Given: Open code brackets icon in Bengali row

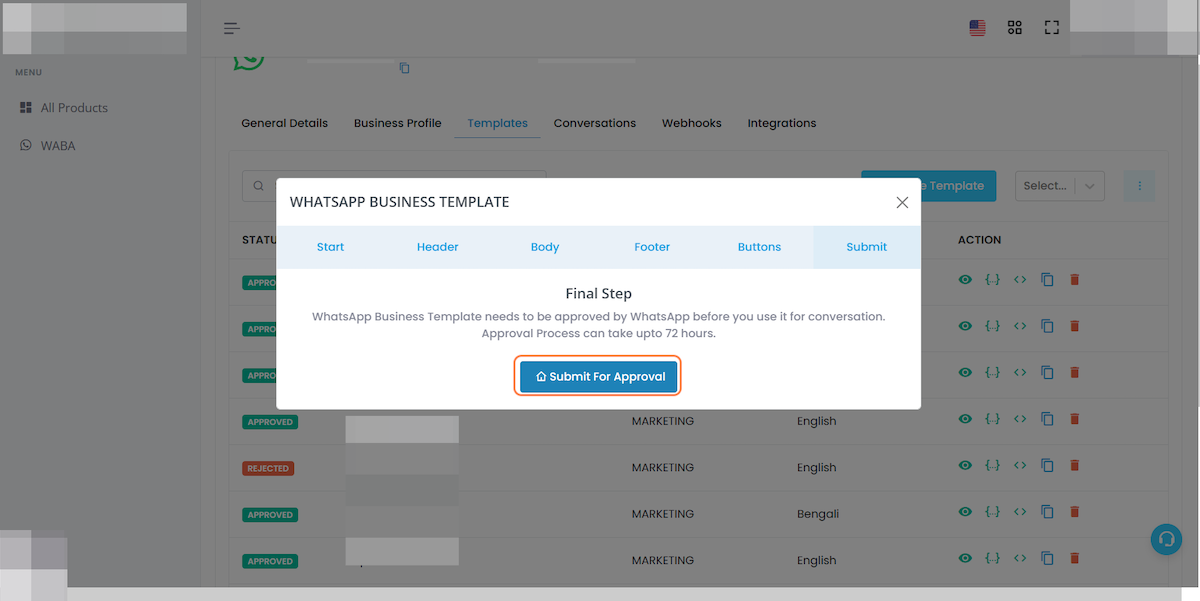Looking at the screenshot, I should coord(1020,512).
